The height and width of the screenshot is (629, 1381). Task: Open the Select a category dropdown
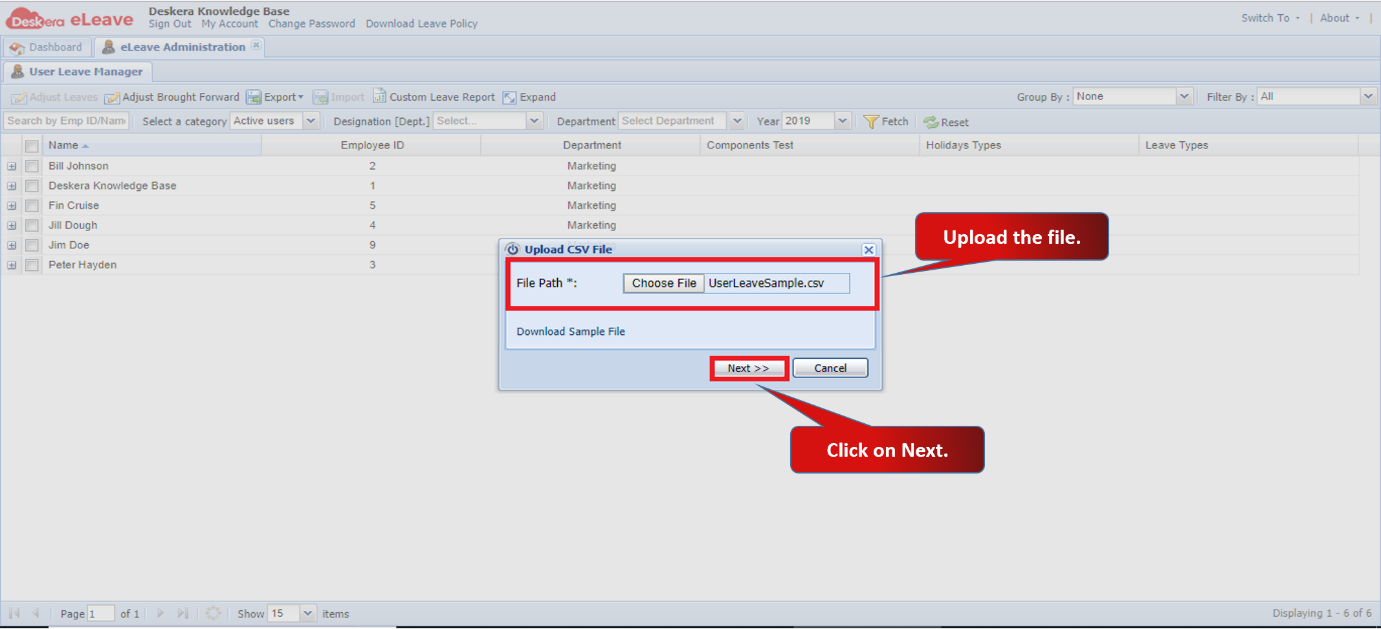click(310, 121)
